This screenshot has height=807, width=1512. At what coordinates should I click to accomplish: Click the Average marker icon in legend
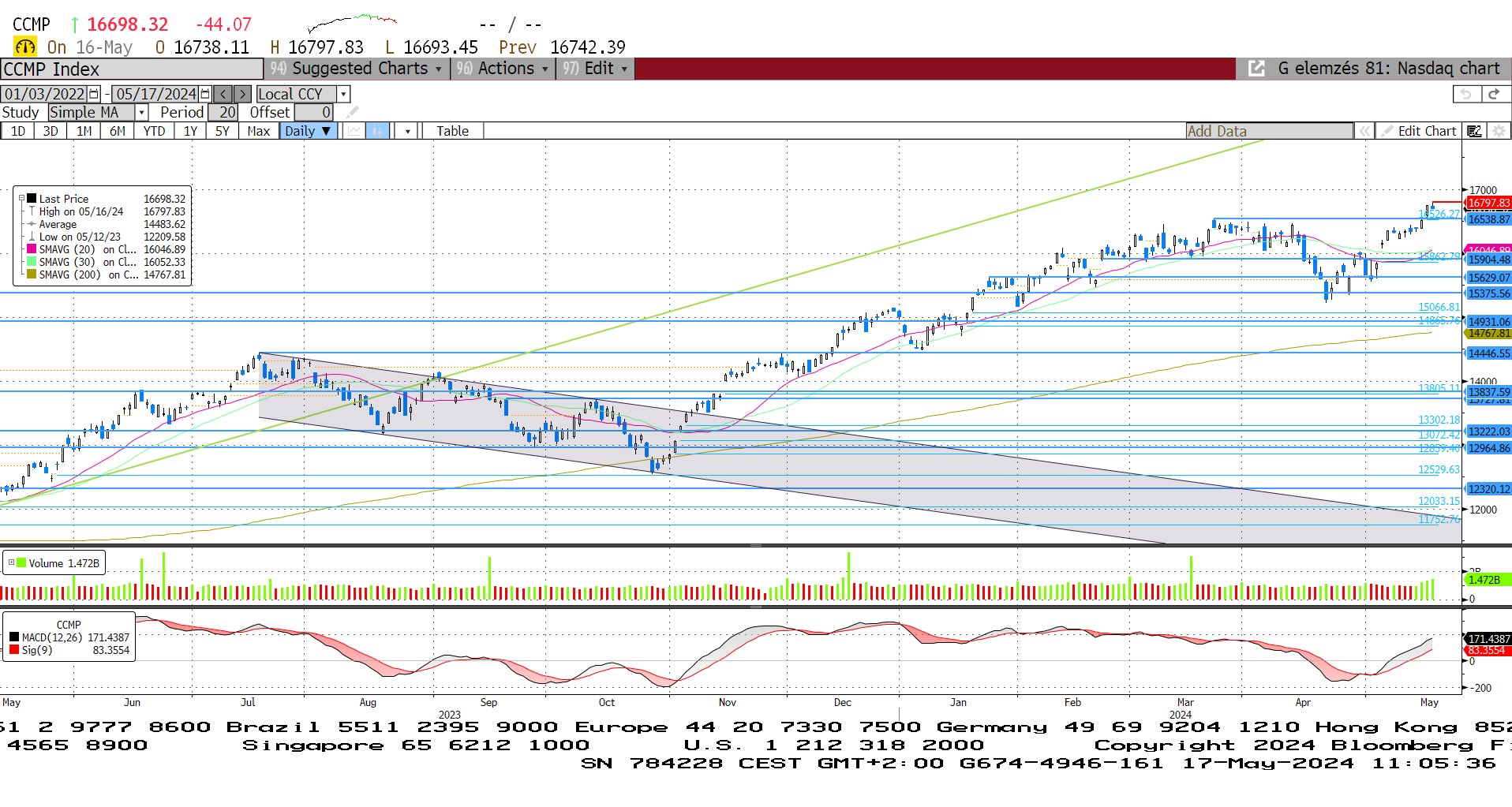[x=32, y=224]
